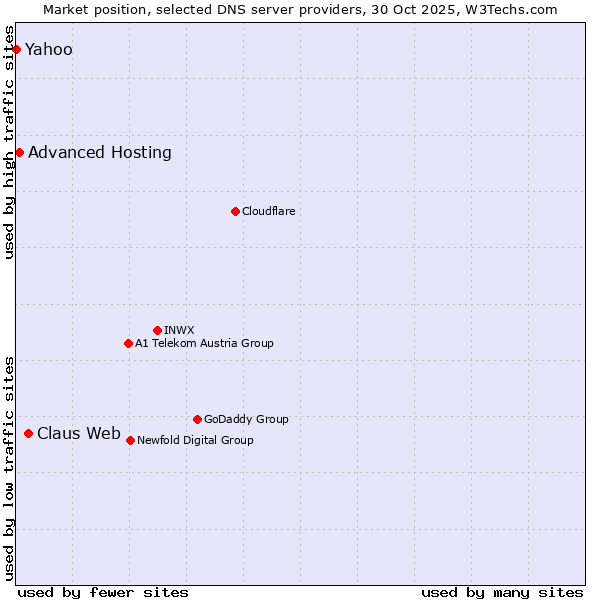The image size is (600, 600).
Task: Click the 'used by fewer sites' axis label
Action: 103,592
